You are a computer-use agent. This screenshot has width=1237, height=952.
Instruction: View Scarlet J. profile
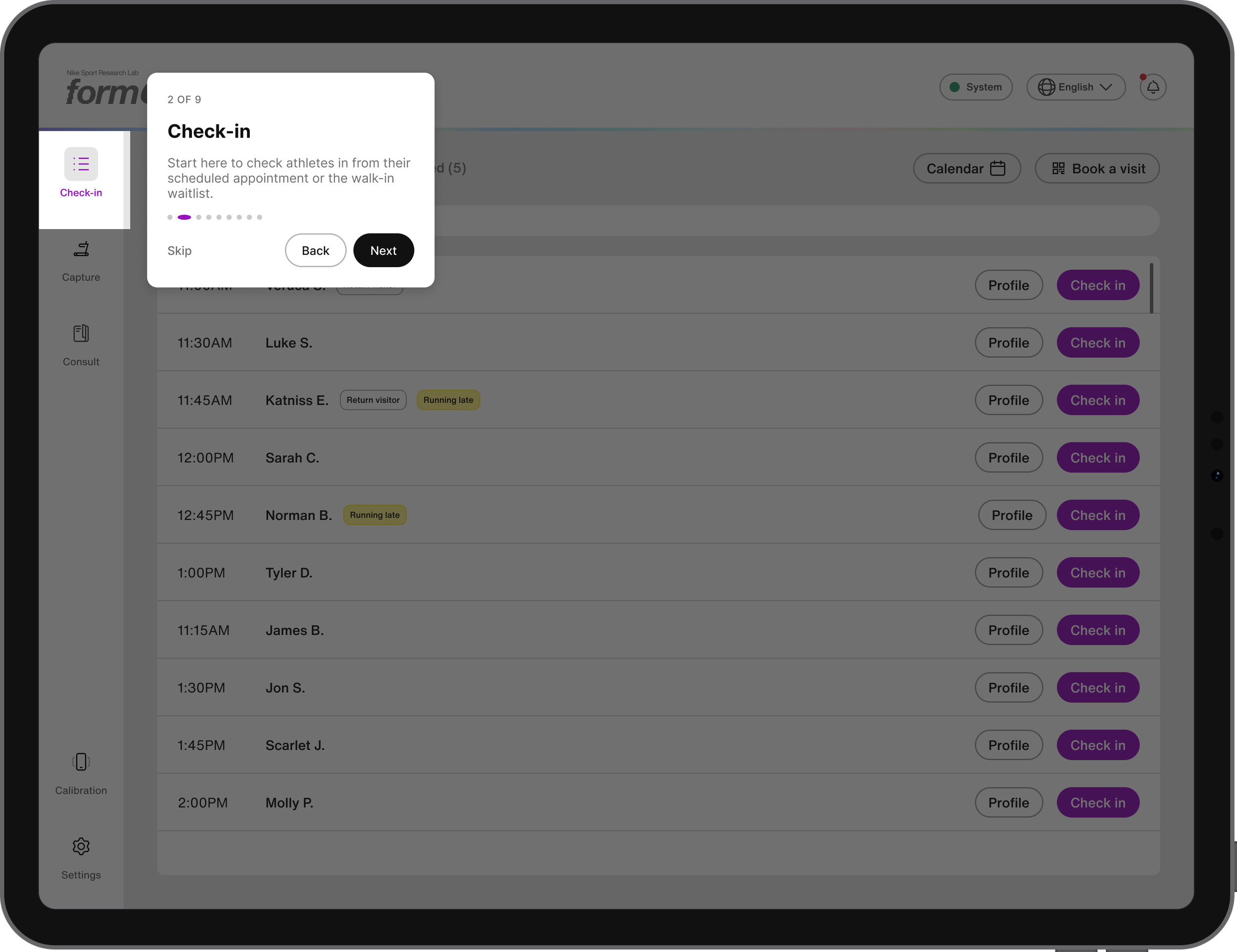coord(1008,745)
